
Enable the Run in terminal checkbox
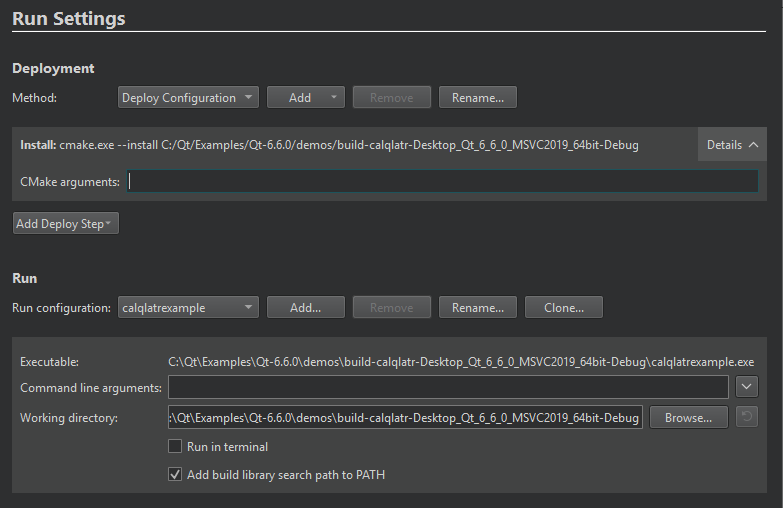point(175,447)
